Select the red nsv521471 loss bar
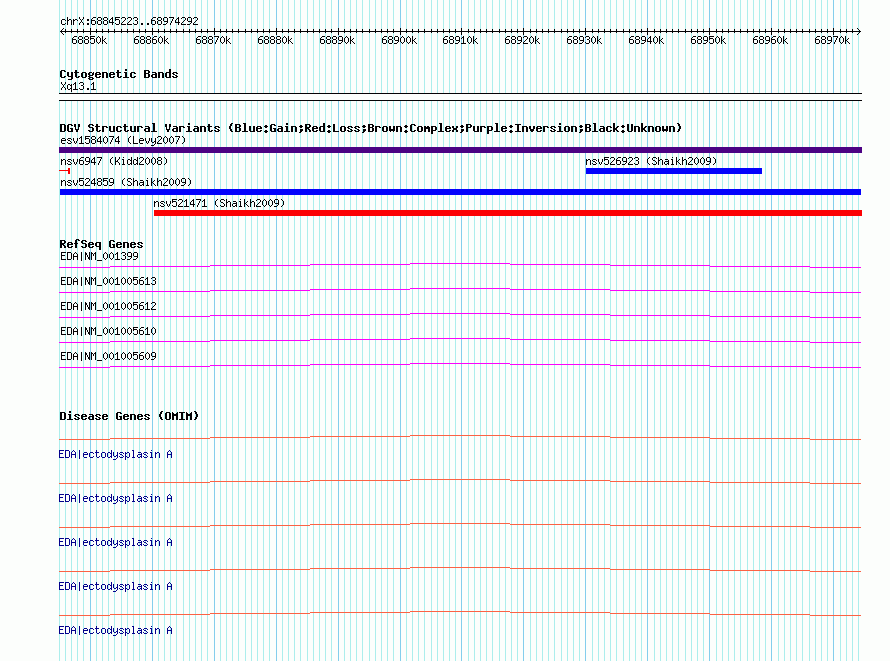 (x=508, y=213)
